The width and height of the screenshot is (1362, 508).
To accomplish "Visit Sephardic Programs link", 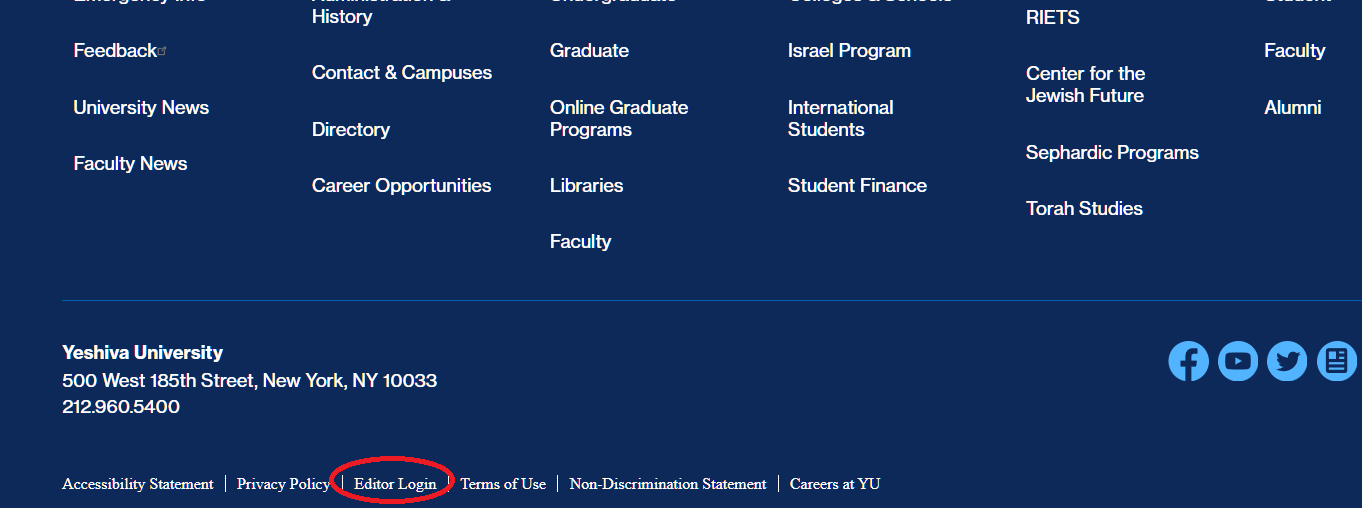I will 1112,153.
